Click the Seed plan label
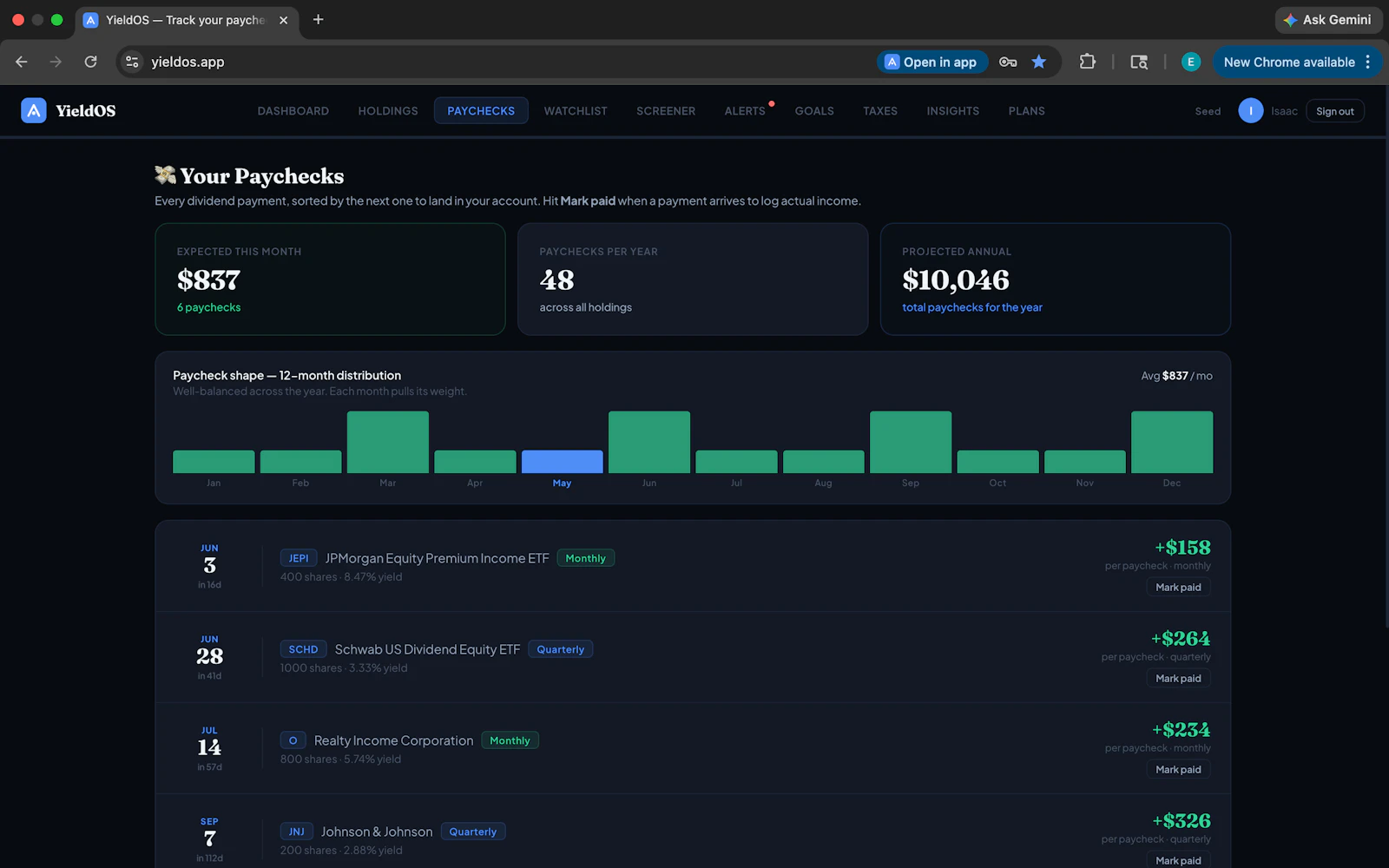The height and width of the screenshot is (868, 1389). pos(1208,111)
